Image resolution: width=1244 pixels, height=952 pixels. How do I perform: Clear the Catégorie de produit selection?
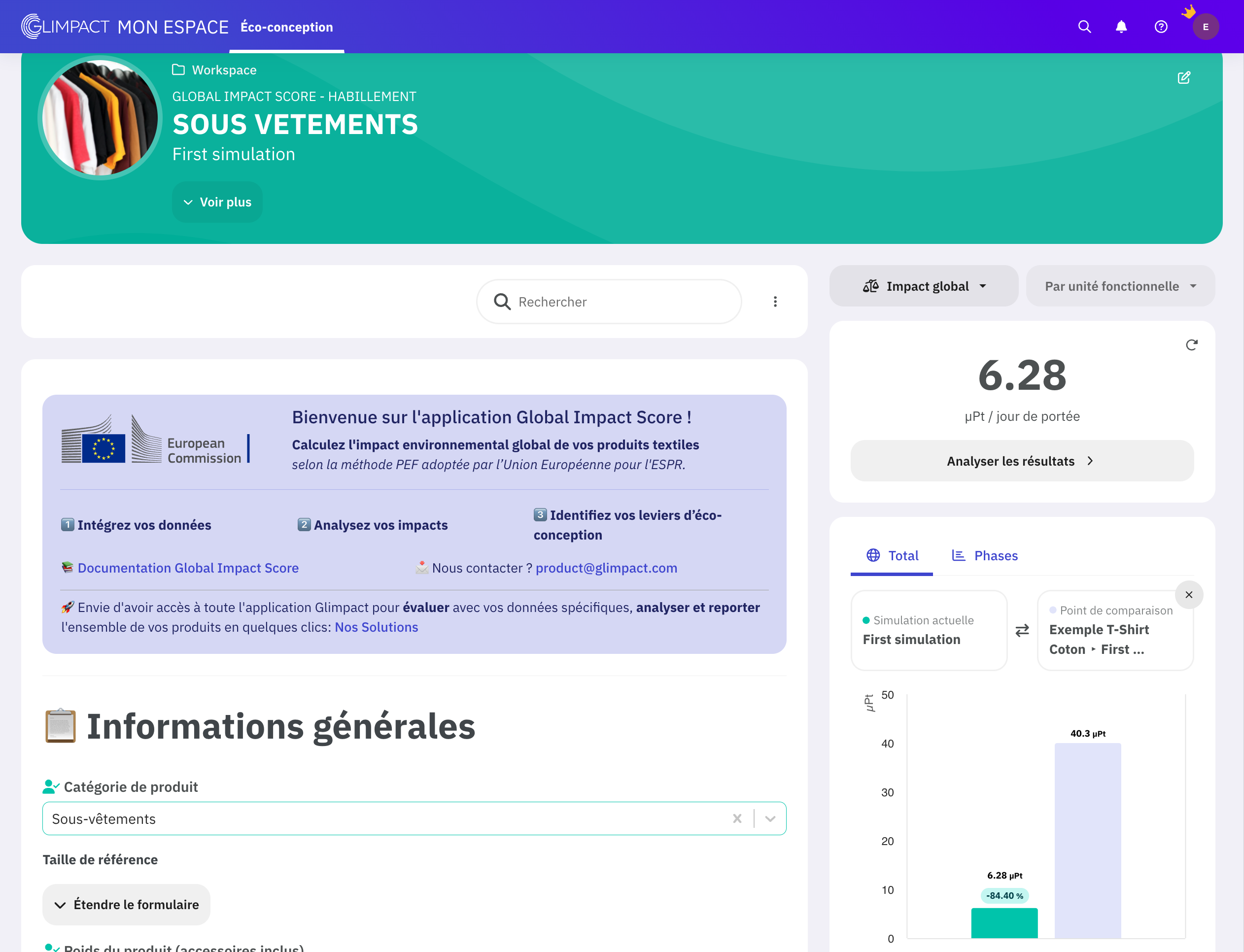click(x=737, y=818)
